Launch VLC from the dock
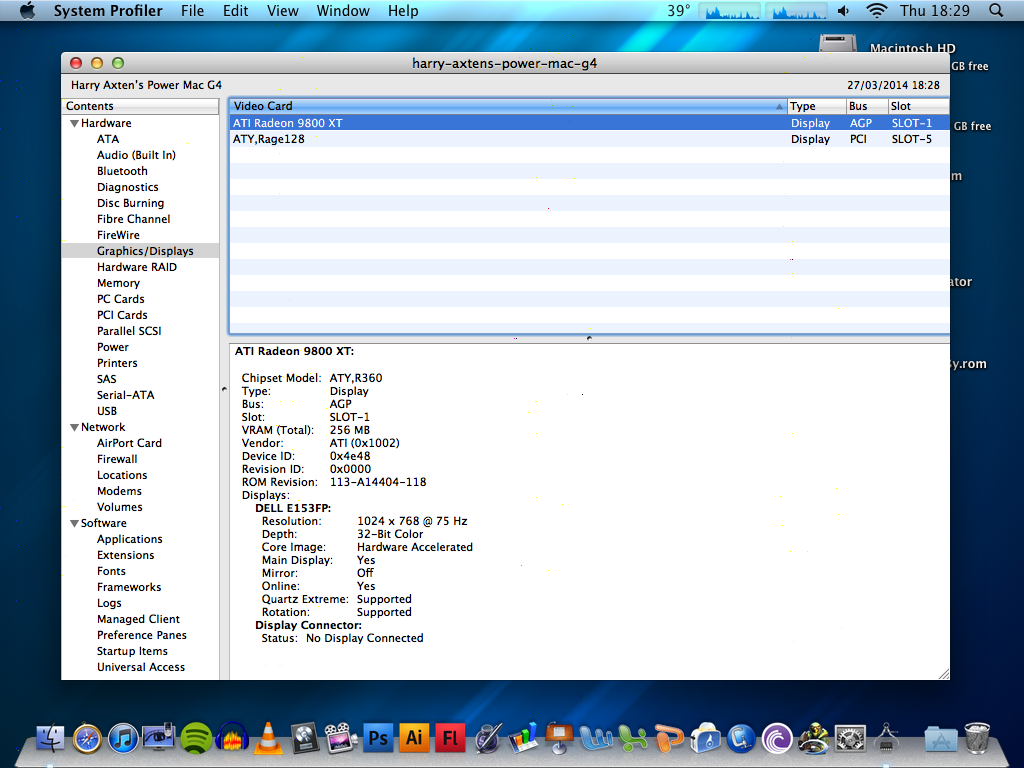Image resolution: width=1024 pixels, height=768 pixels. coord(268,739)
